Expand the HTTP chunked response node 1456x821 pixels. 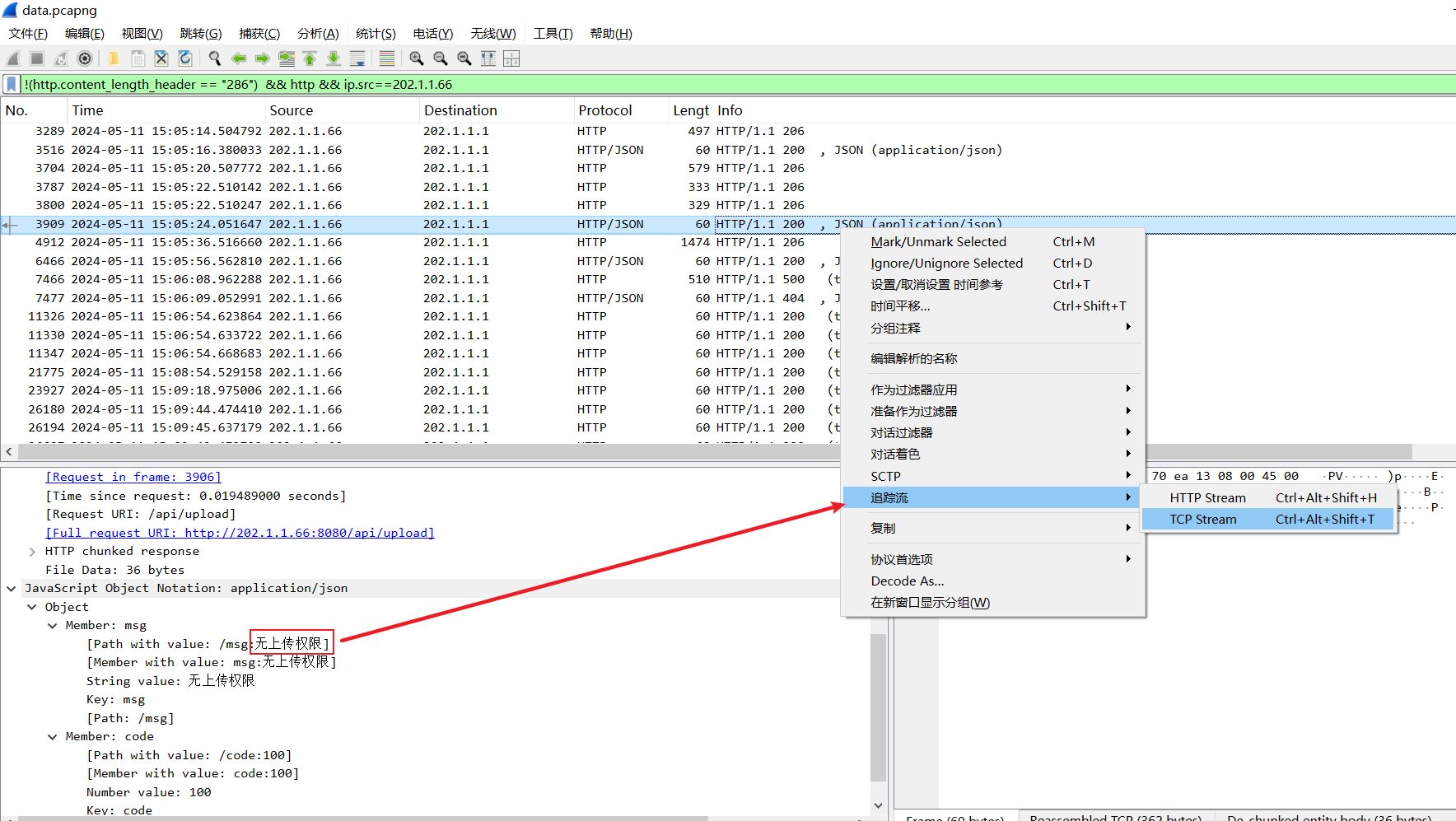[31, 552]
